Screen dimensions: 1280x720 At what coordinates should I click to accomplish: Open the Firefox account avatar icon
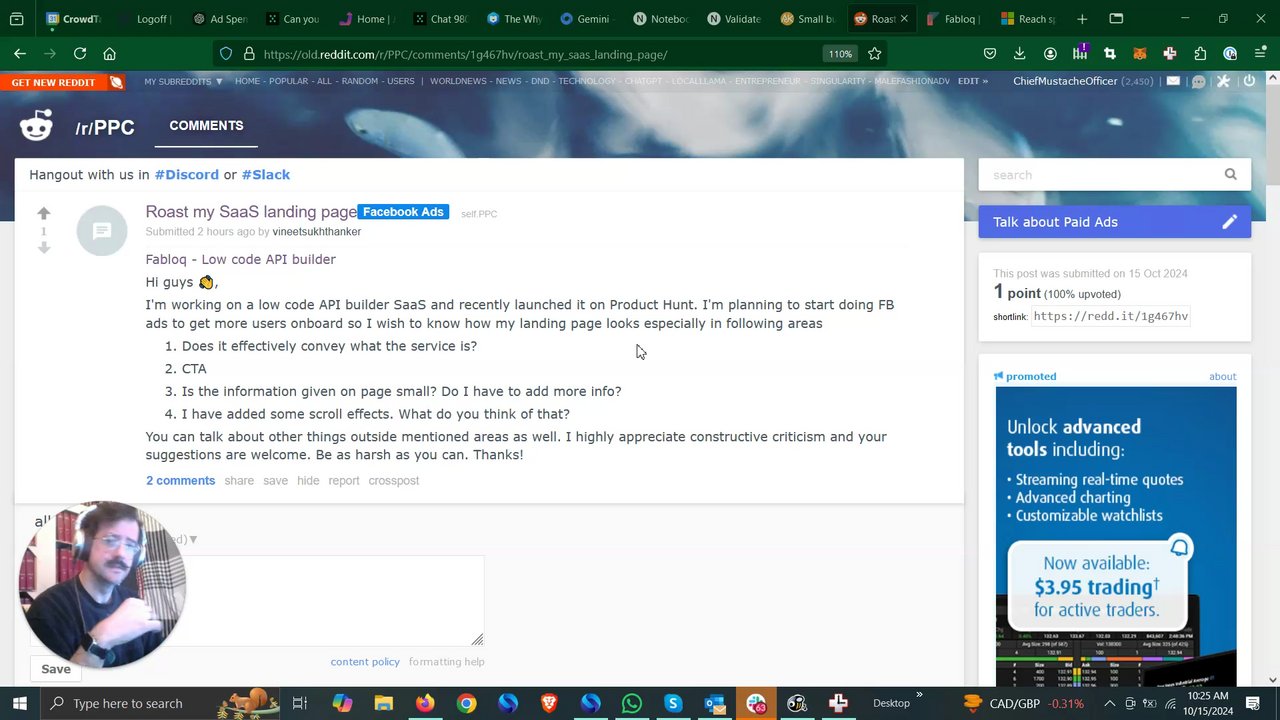(1050, 54)
